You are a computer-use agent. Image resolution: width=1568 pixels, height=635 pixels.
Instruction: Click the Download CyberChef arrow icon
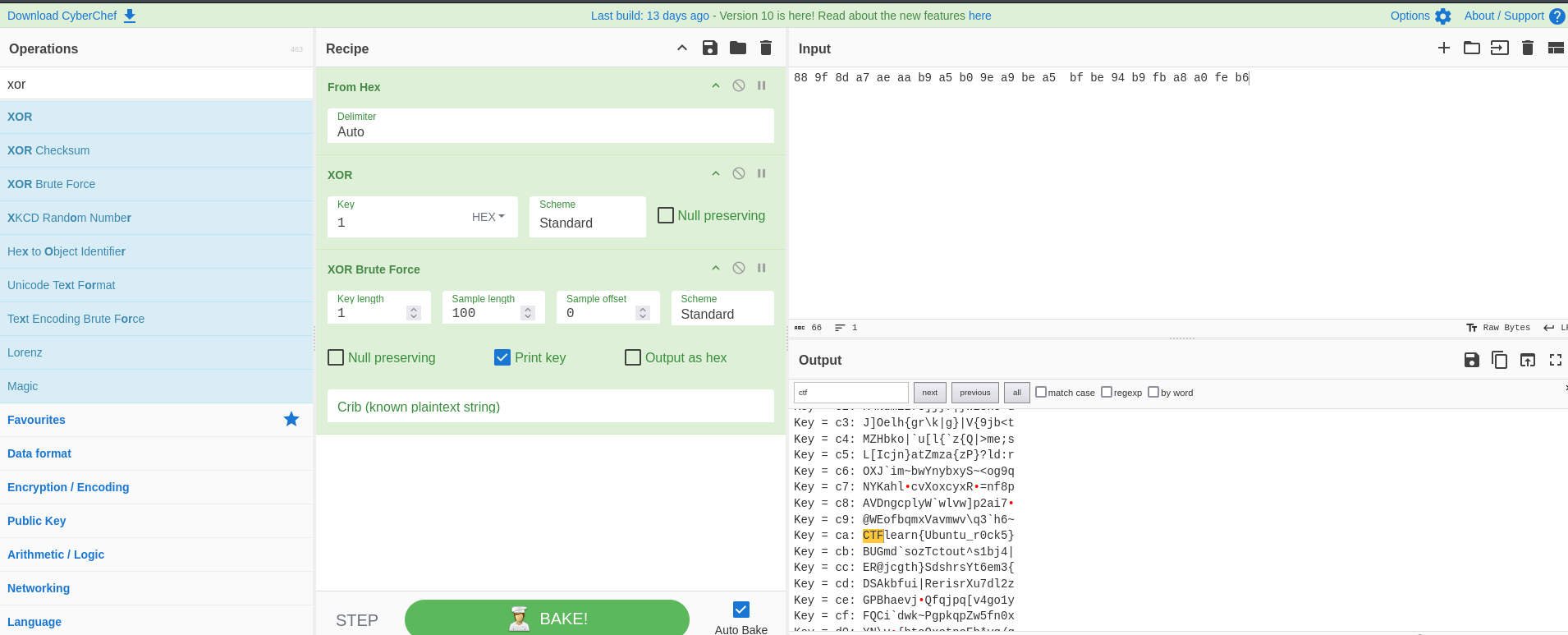[130, 16]
